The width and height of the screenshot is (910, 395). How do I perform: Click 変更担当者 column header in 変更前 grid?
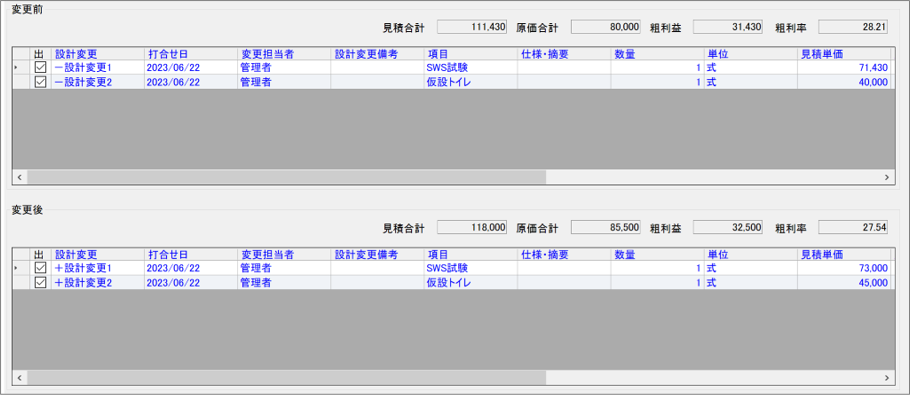pos(284,54)
